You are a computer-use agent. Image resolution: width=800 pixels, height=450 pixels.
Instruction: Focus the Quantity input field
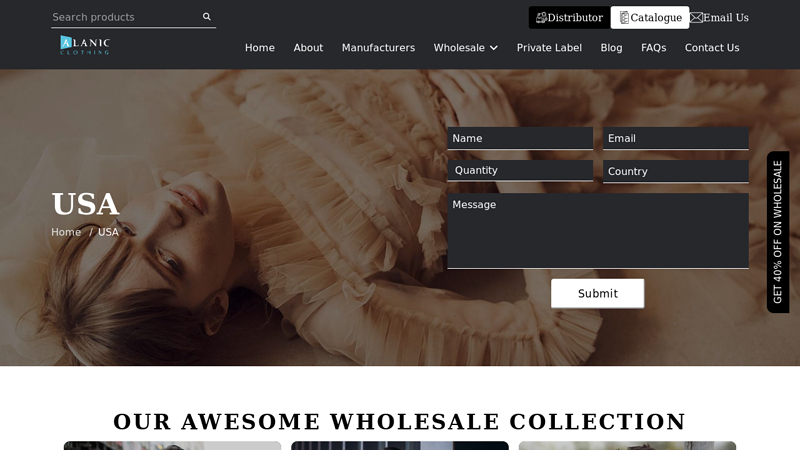tap(520, 170)
